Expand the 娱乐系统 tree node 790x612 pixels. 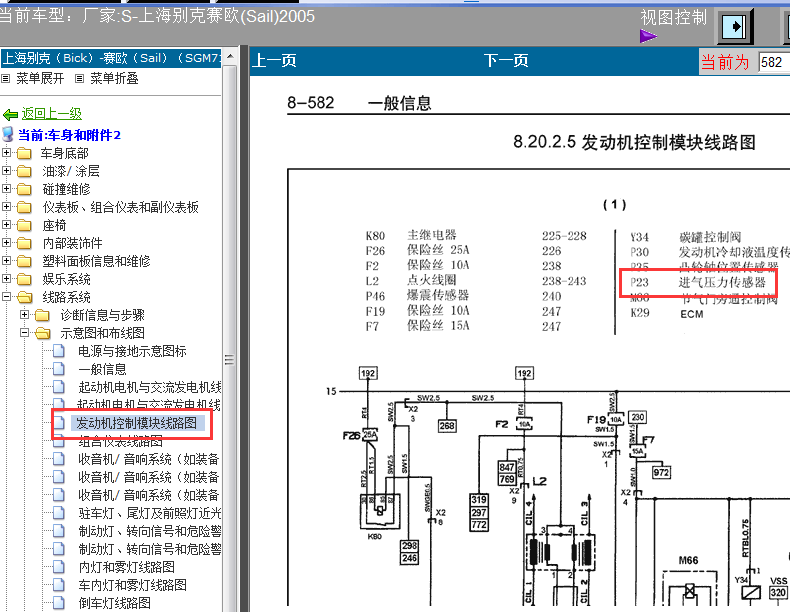tap(6, 278)
